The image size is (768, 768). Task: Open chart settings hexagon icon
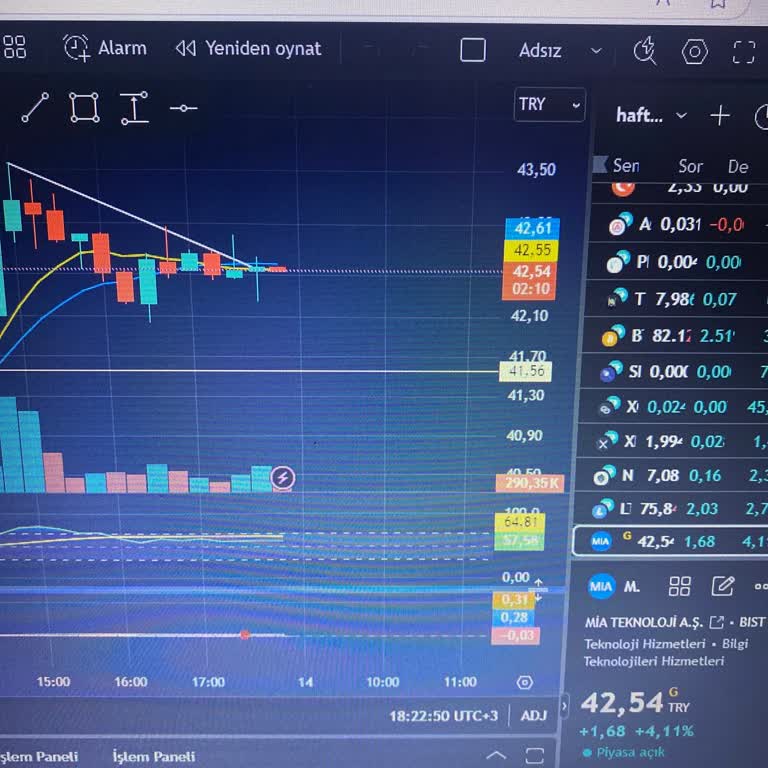pyautogui.click(x=695, y=52)
